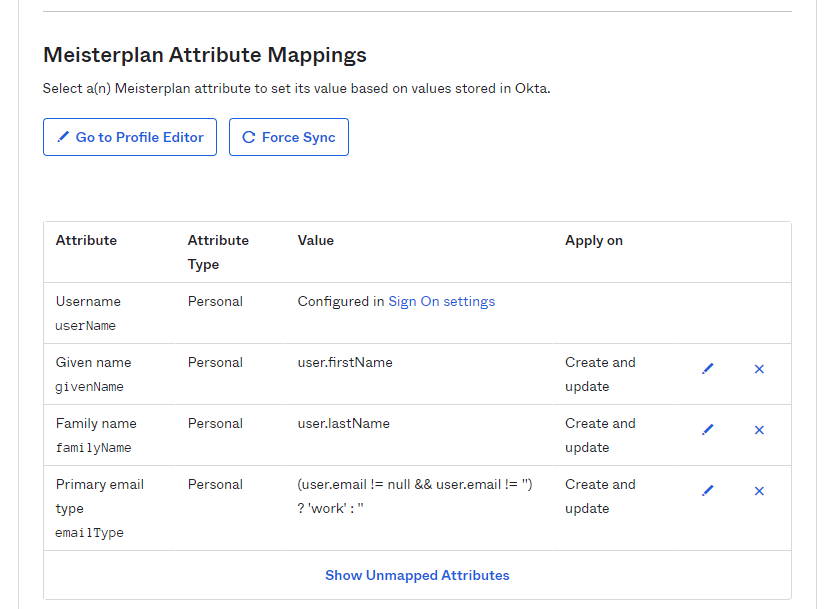
Task: Click Personal type in Given name row
Action: click(215, 362)
